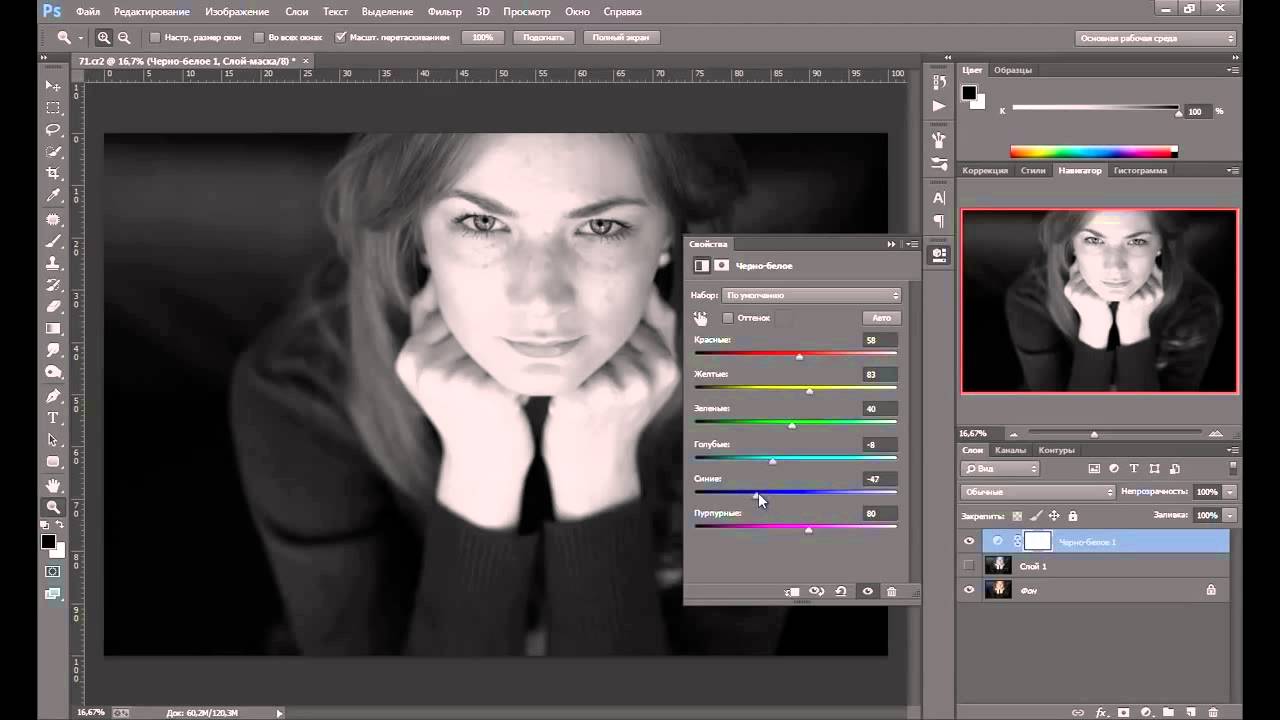Show the Слой 1 layer
The image size is (1280, 720).
(x=968, y=566)
